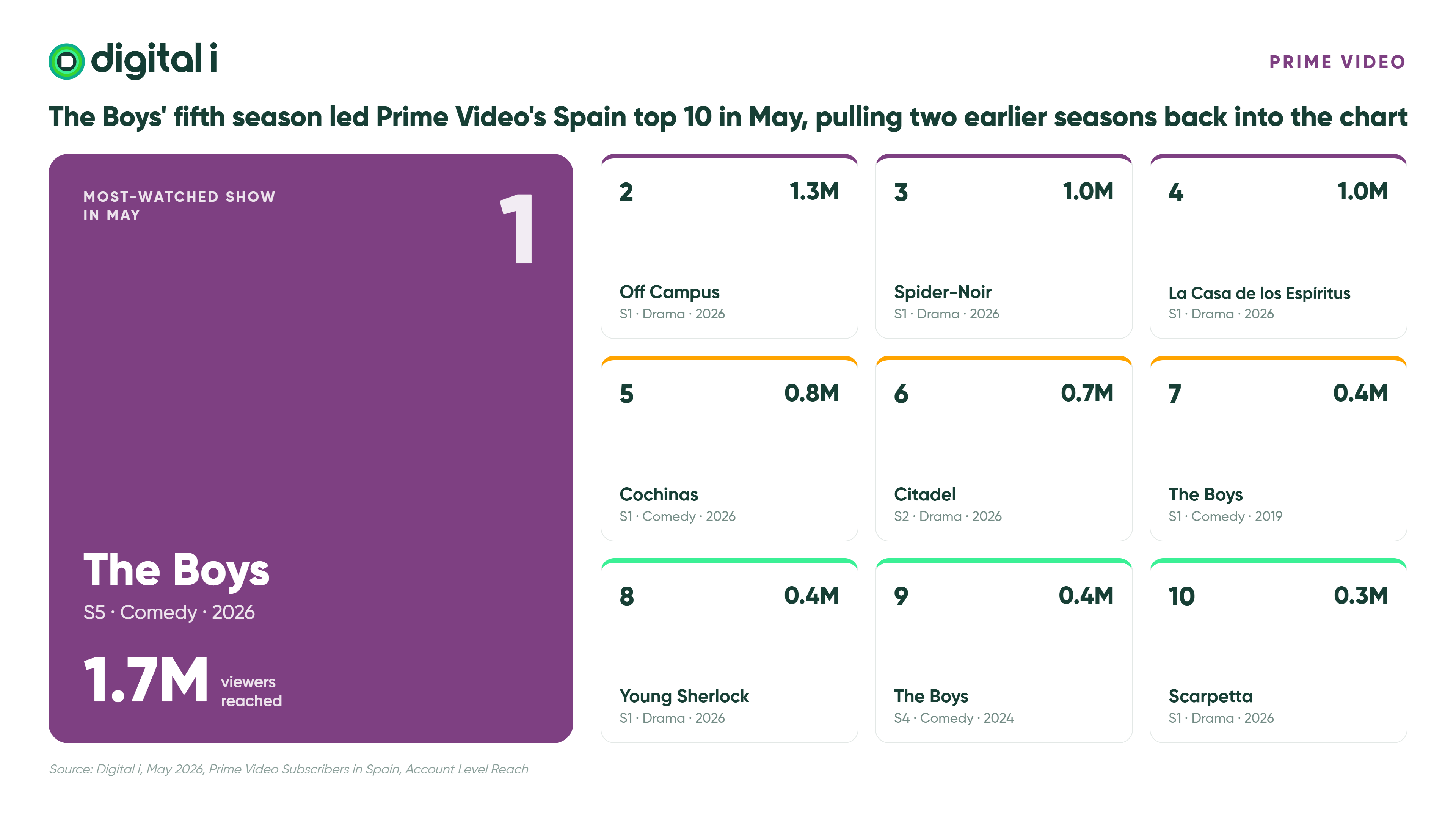Select The Boys S1 2019 card
This screenshot has width=1456, height=819.
[1279, 448]
